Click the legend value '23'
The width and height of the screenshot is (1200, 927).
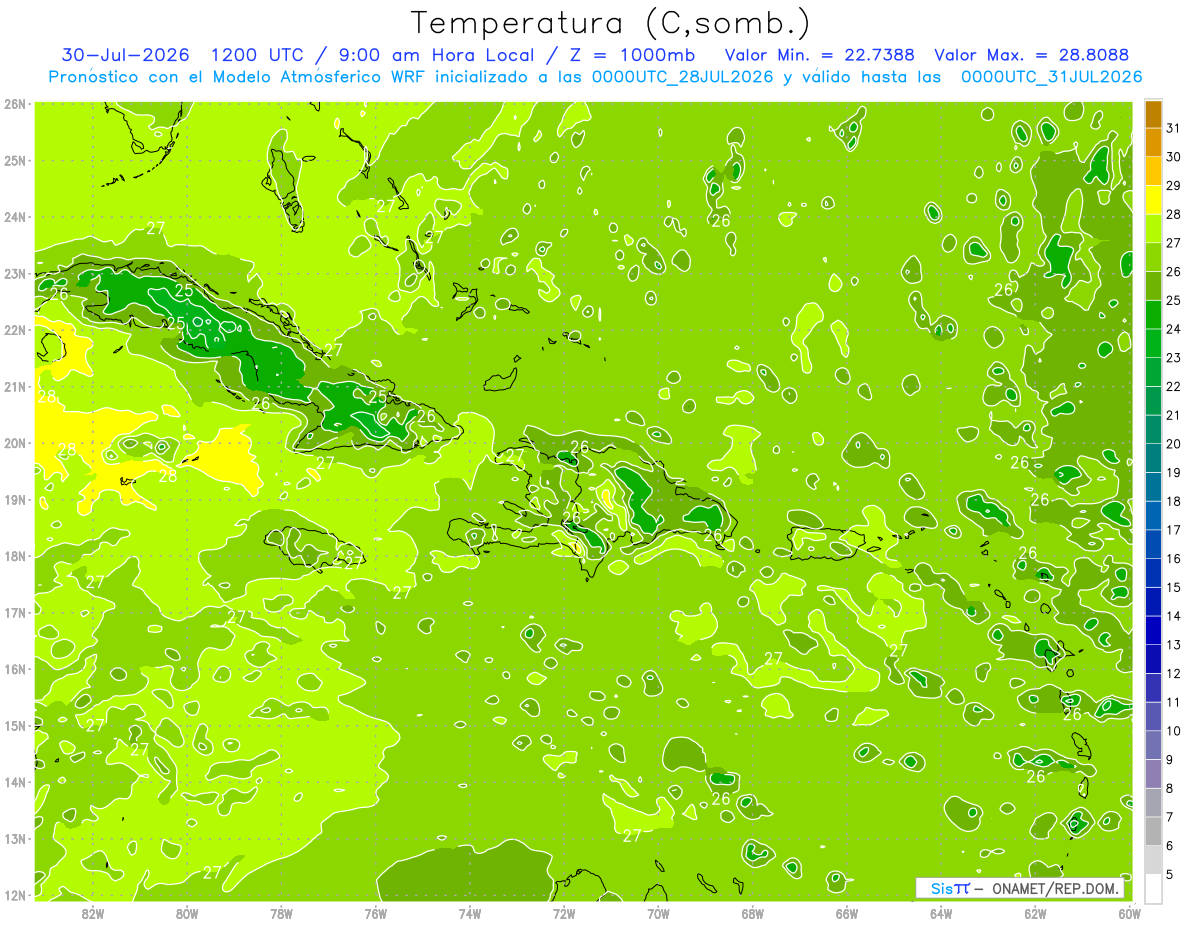click(1174, 358)
